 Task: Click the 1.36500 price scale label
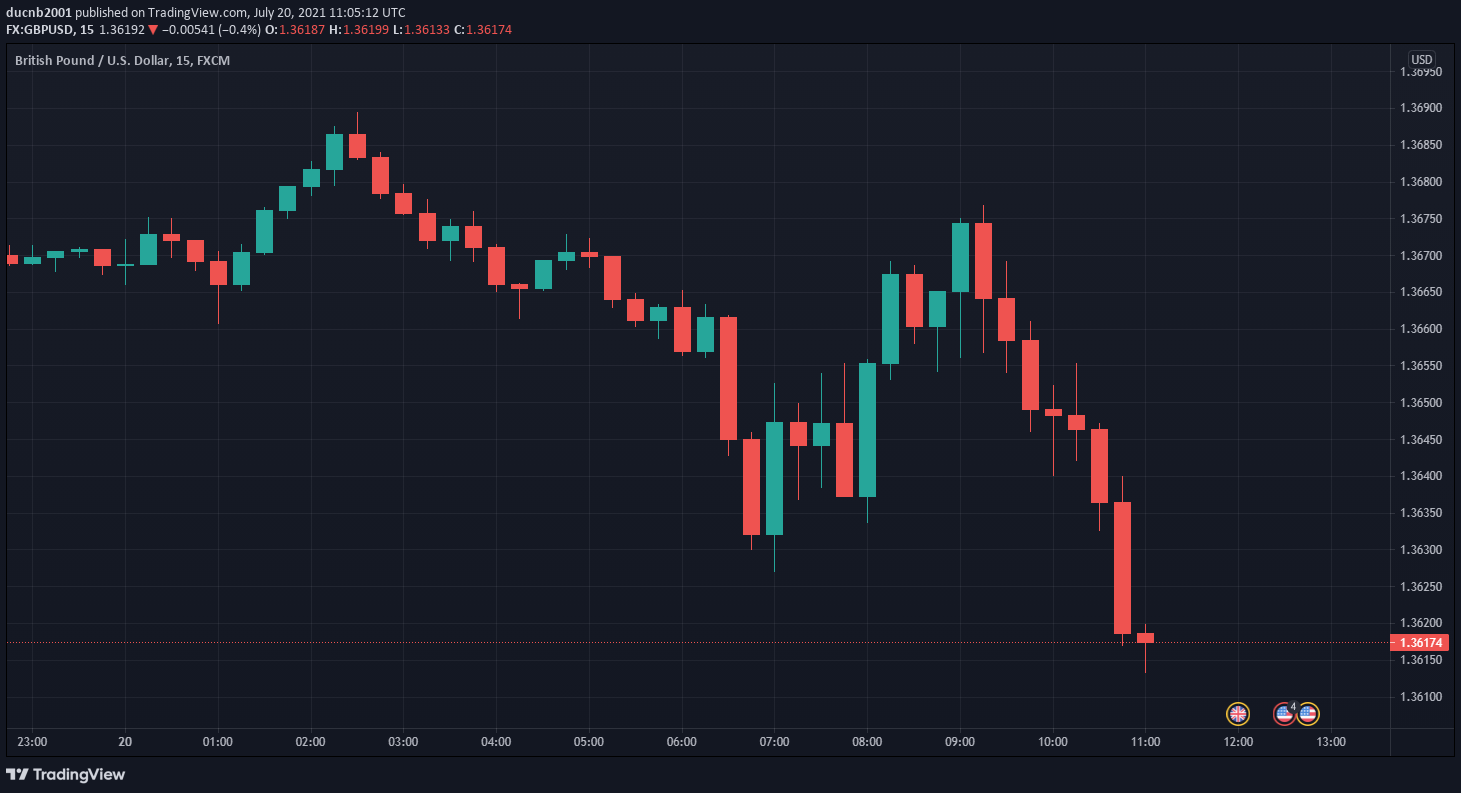click(x=1420, y=403)
